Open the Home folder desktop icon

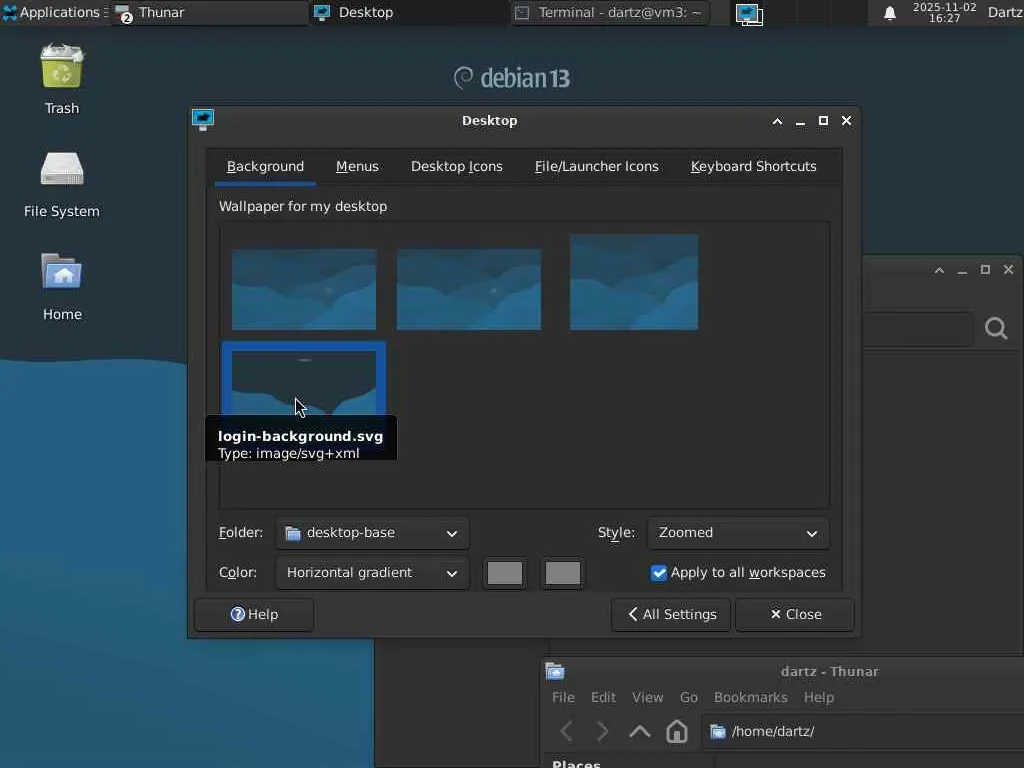(x=62, y=286)
